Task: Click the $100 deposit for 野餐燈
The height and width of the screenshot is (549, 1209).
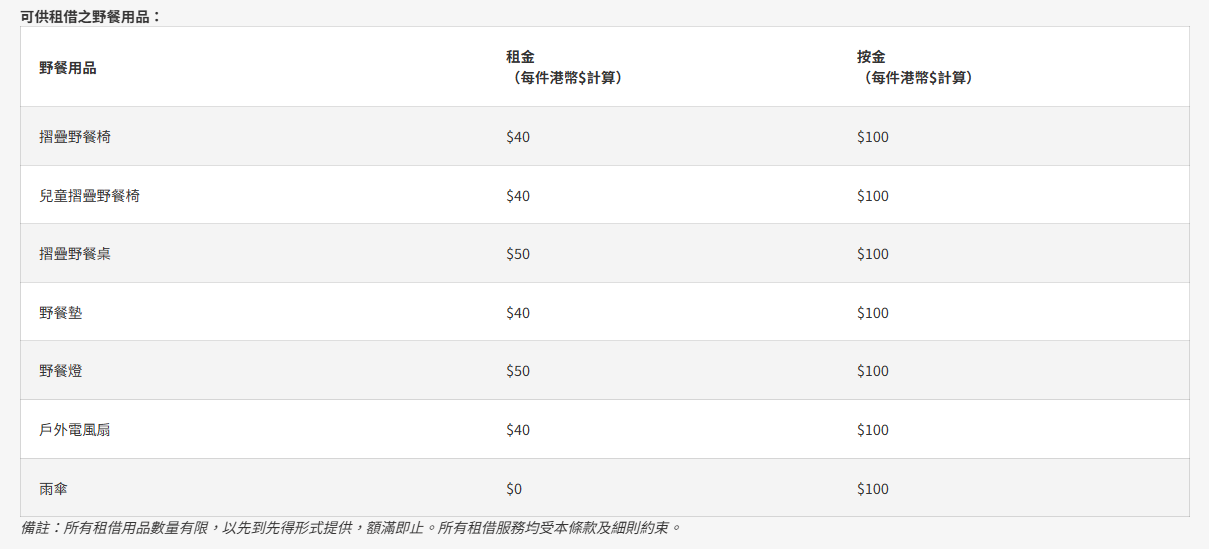Action: 873,371
